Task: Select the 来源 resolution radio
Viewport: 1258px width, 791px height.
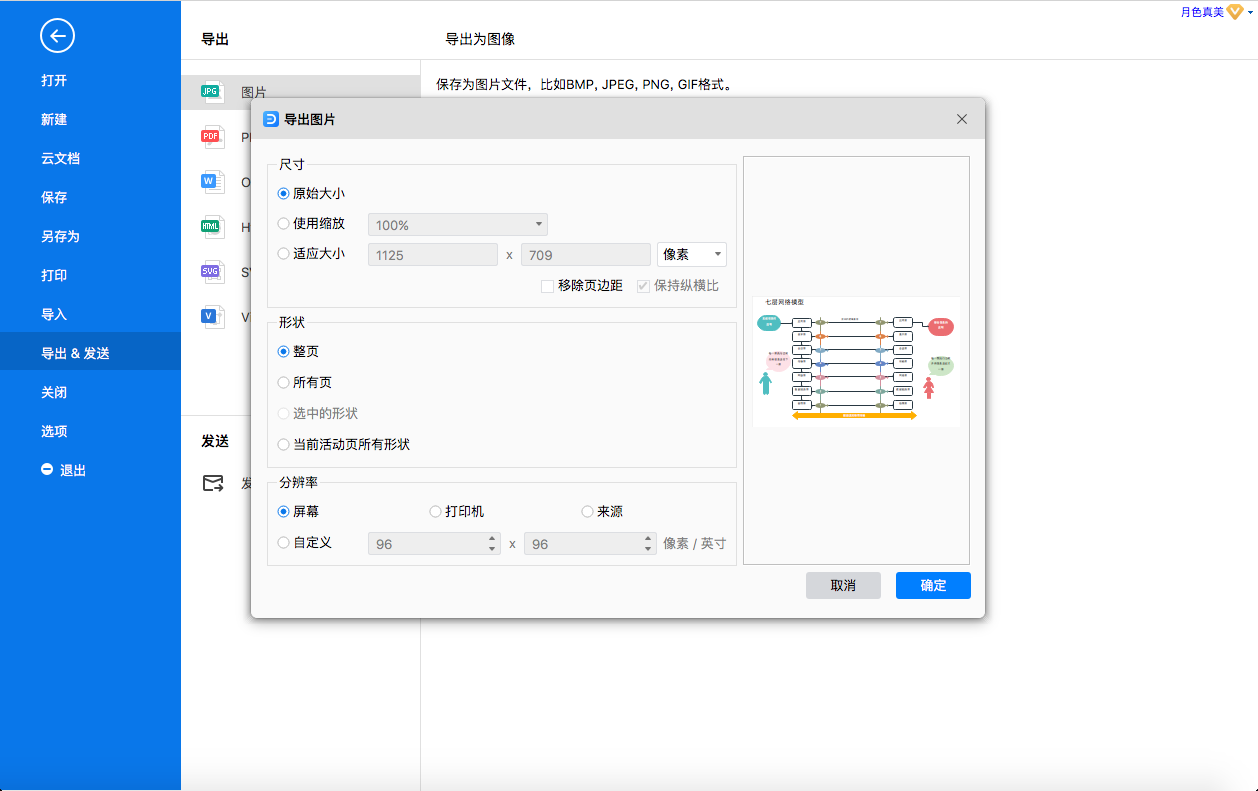Action: [602, 511]
